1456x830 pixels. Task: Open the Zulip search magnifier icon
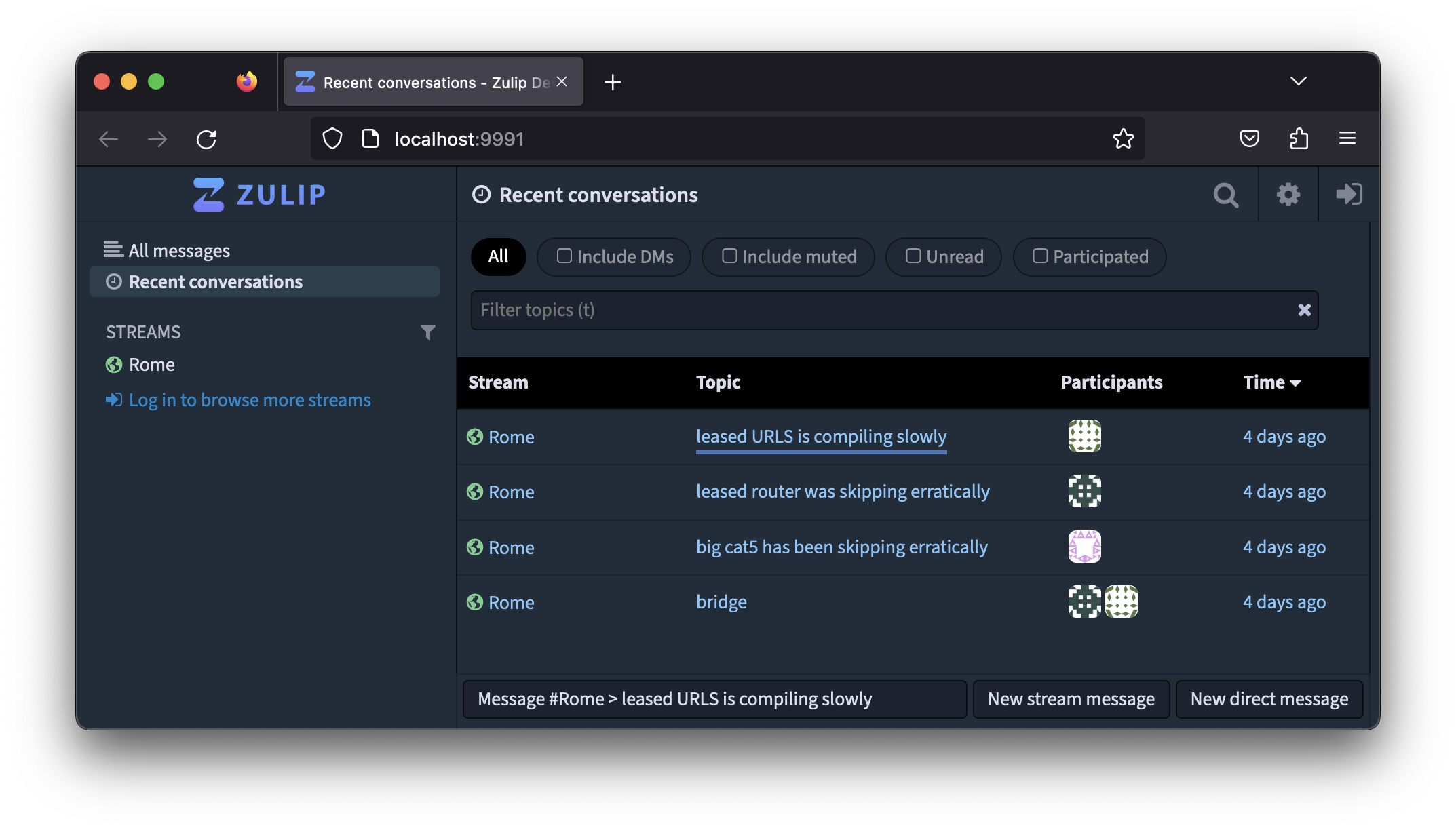pos(1225,195)
